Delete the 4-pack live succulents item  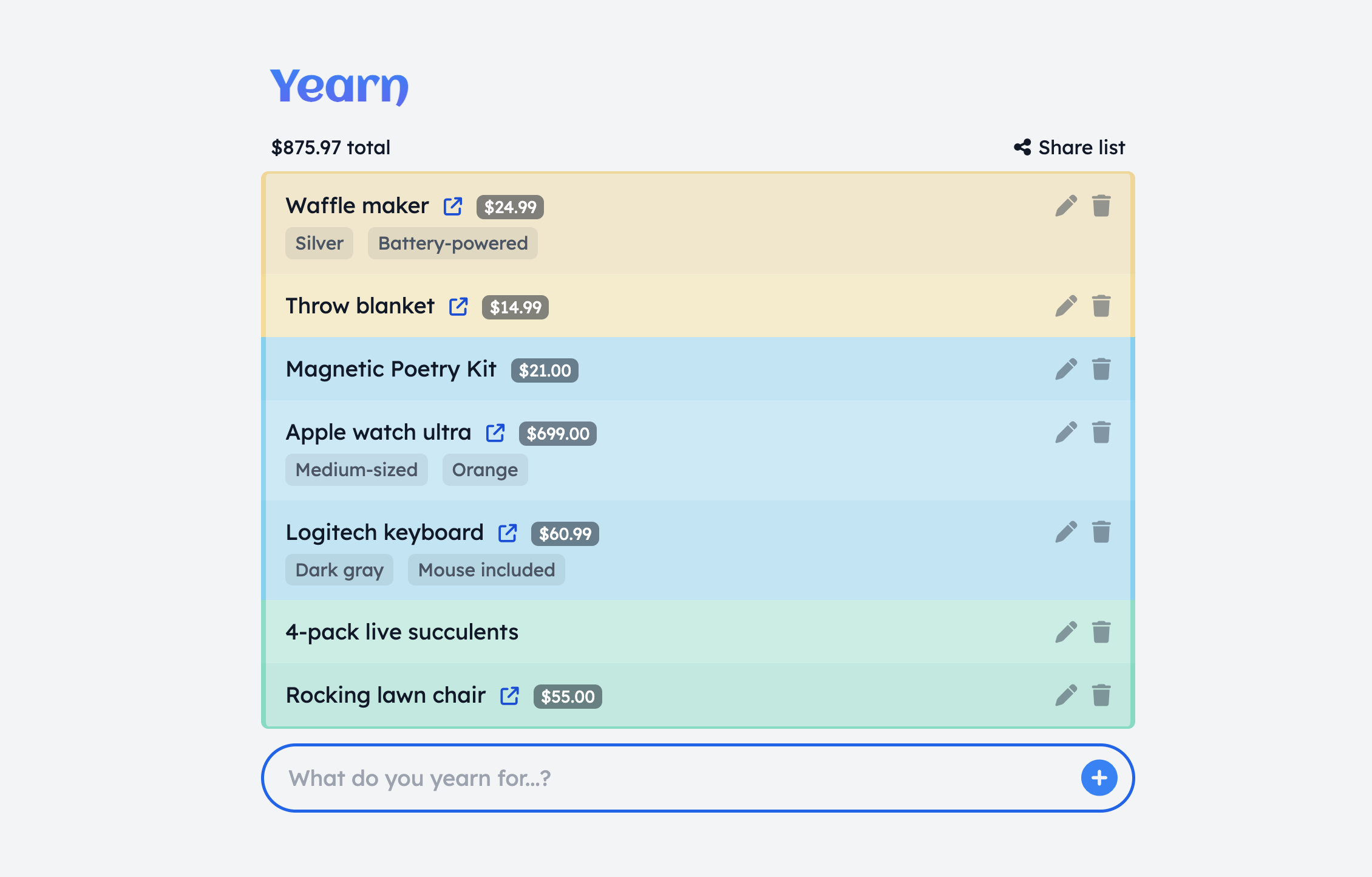pos(1101,632)
